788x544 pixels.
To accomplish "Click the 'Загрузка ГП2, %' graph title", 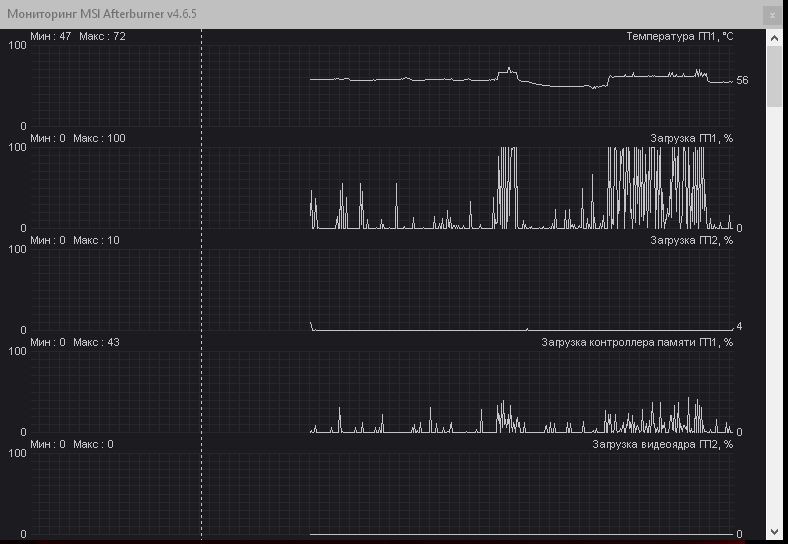I will [x=692, y=240].
